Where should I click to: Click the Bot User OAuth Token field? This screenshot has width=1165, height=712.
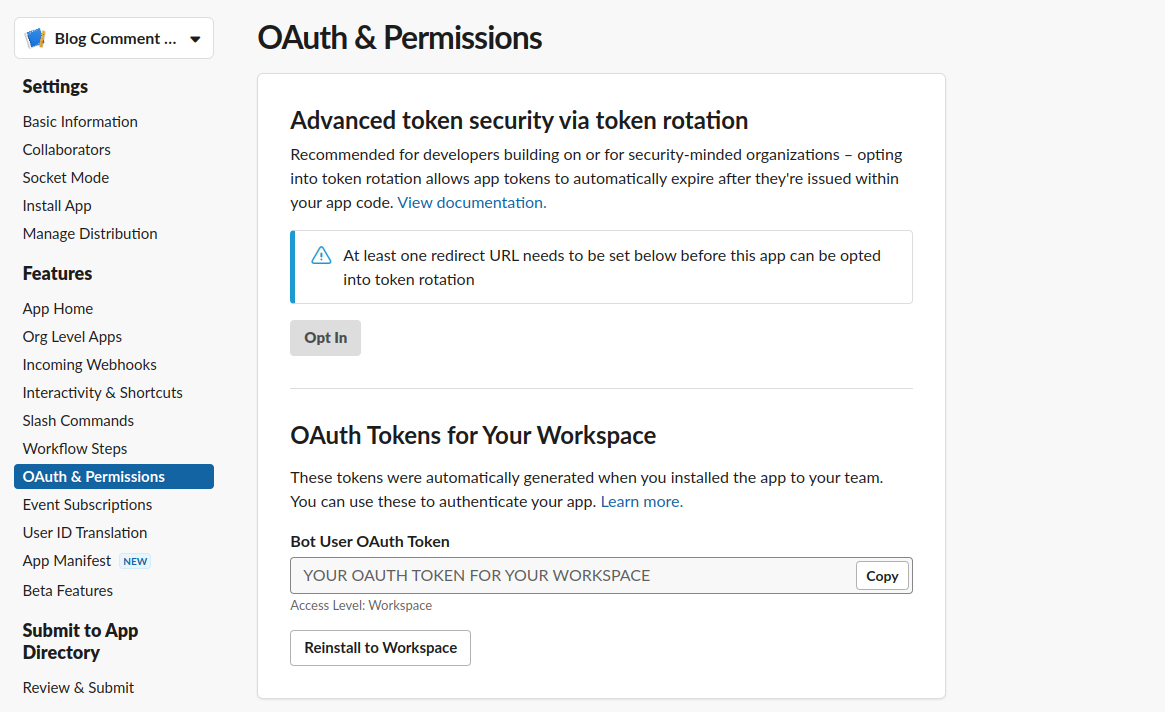point(572,576)
